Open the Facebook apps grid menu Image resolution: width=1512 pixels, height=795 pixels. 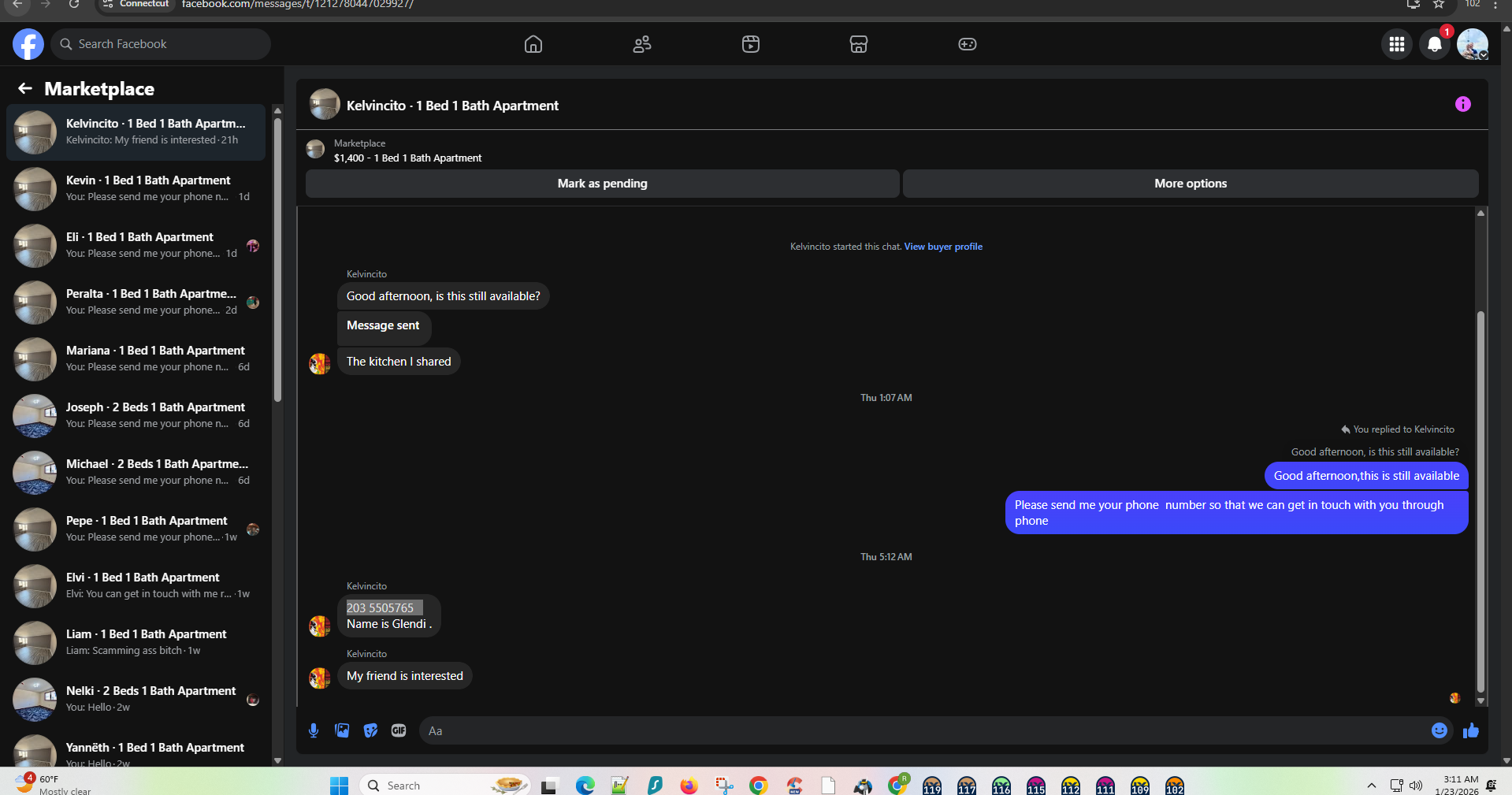coord(1397,44)
